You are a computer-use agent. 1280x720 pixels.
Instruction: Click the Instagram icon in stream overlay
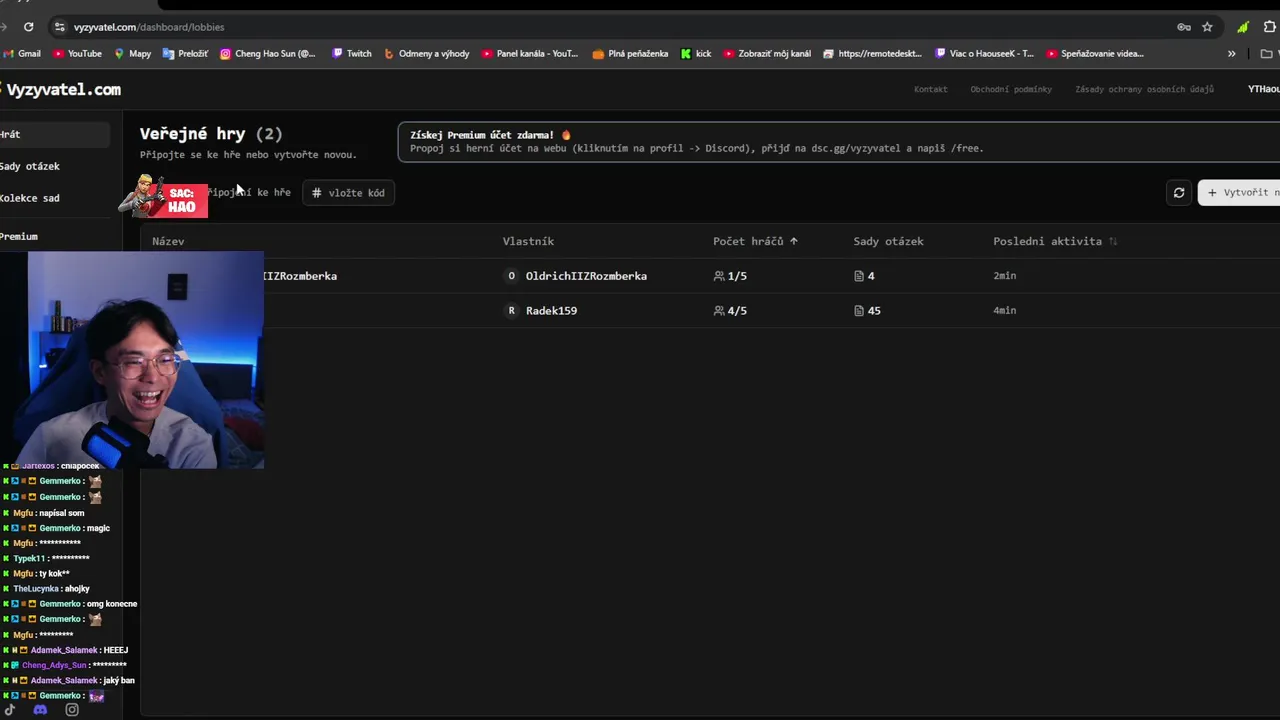pos(72,710)
